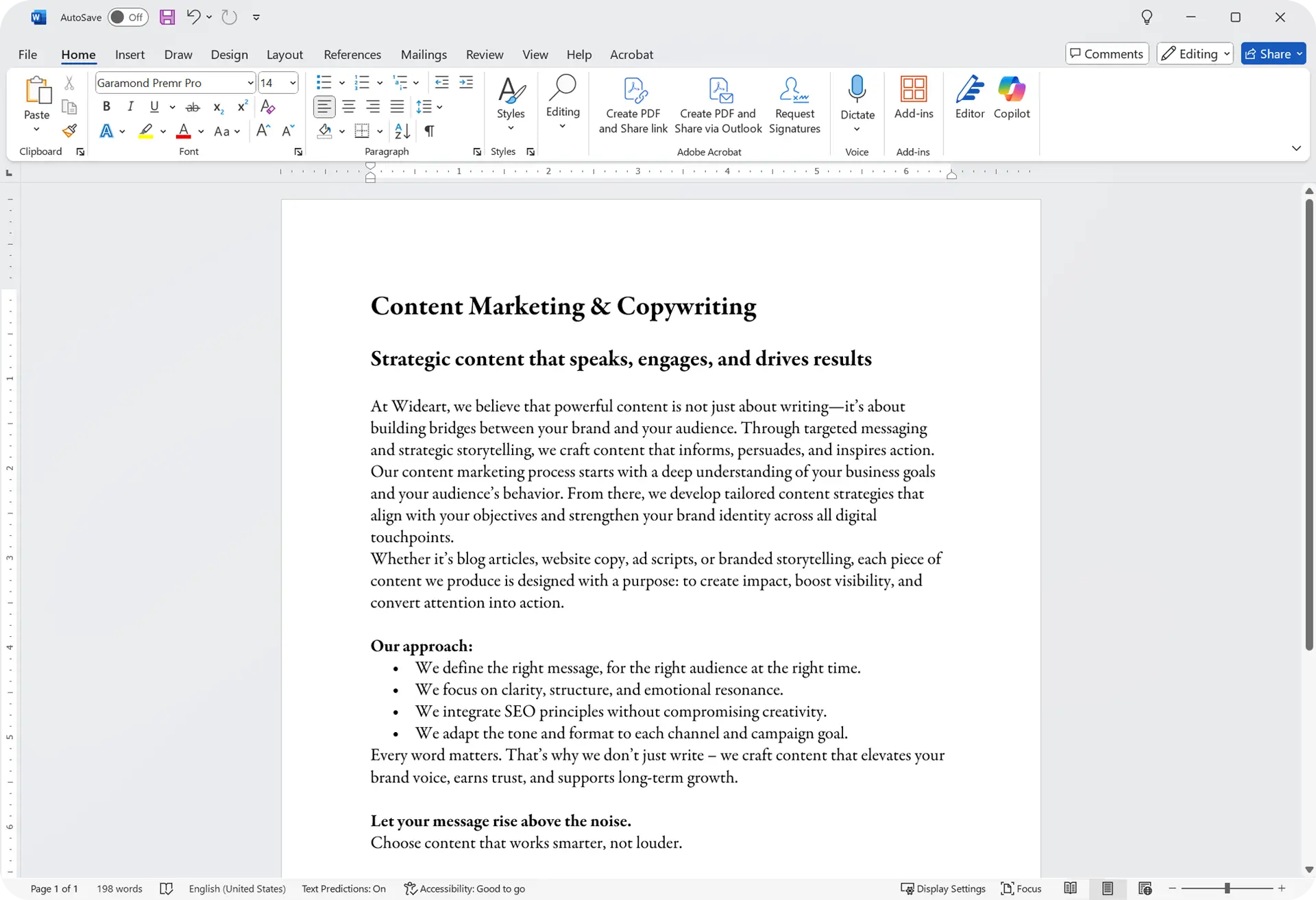Image resolution: width=1316 pixels, height=900 pixels.
Task: Center align the text
Action: (x=349, y=106)
